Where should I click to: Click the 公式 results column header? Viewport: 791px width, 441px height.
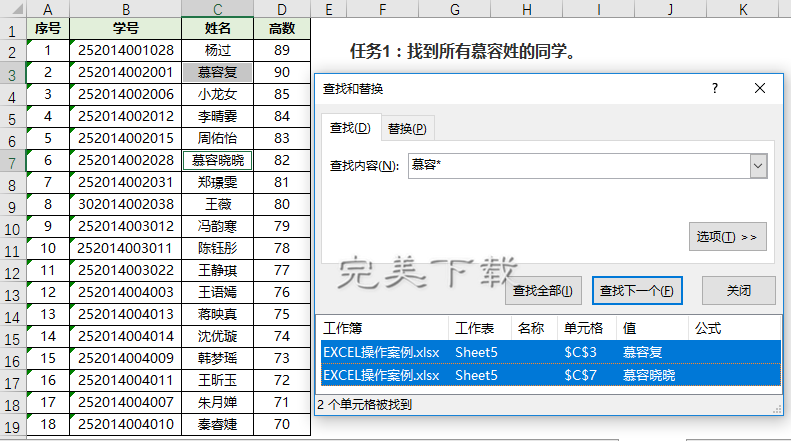point(734,328)
